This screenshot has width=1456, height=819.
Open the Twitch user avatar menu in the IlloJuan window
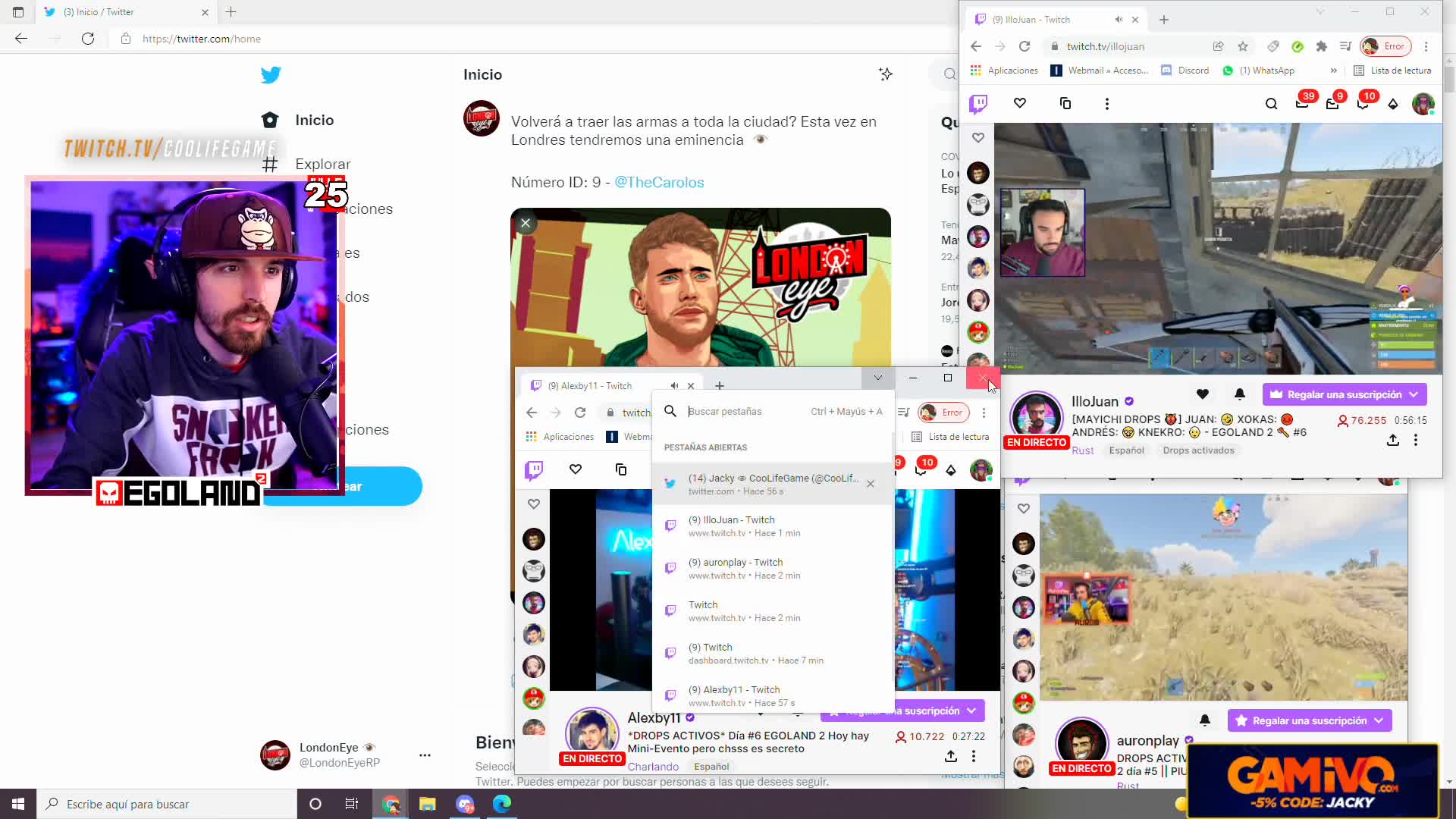(1423, 104)
